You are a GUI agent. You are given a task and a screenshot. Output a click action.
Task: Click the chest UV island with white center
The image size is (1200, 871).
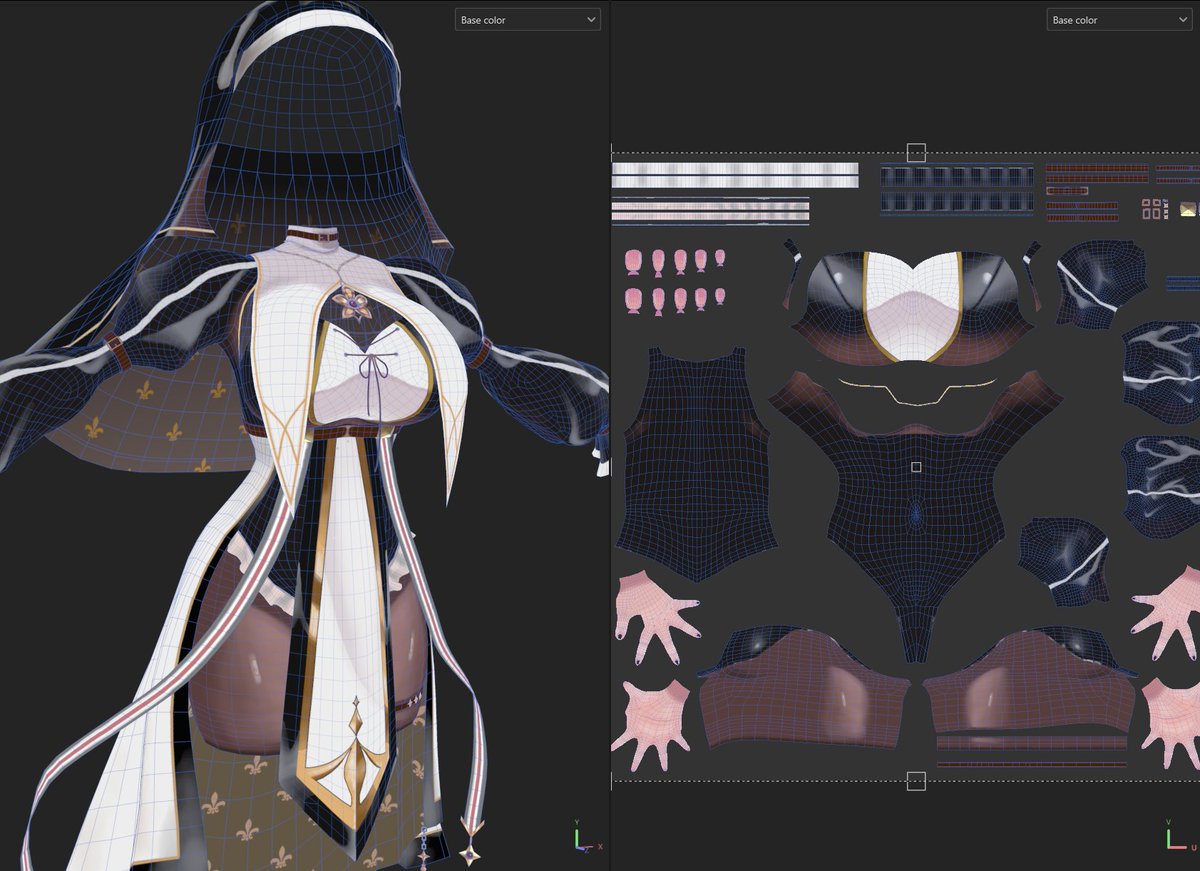click(x=912, y=307)
